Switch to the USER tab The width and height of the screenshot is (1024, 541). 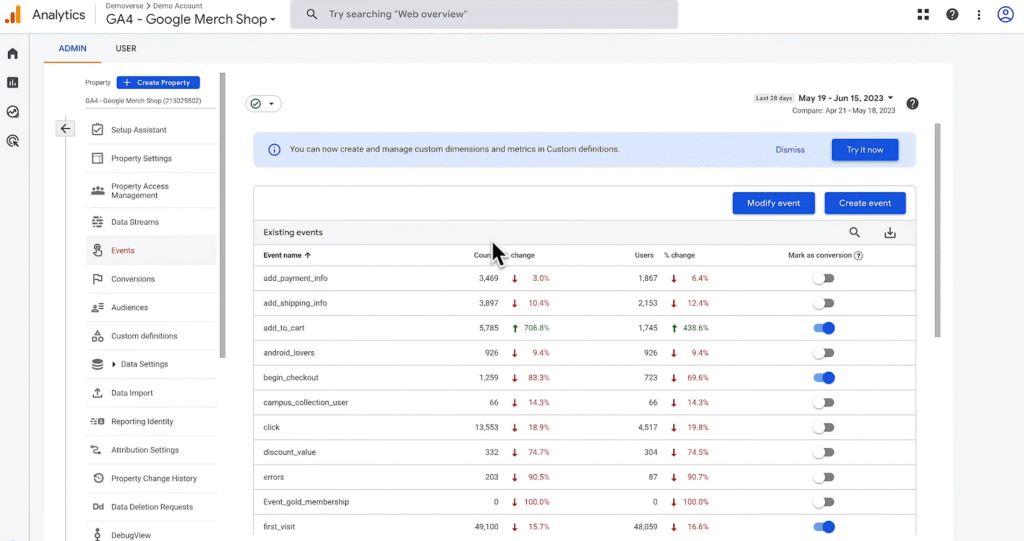126,48
